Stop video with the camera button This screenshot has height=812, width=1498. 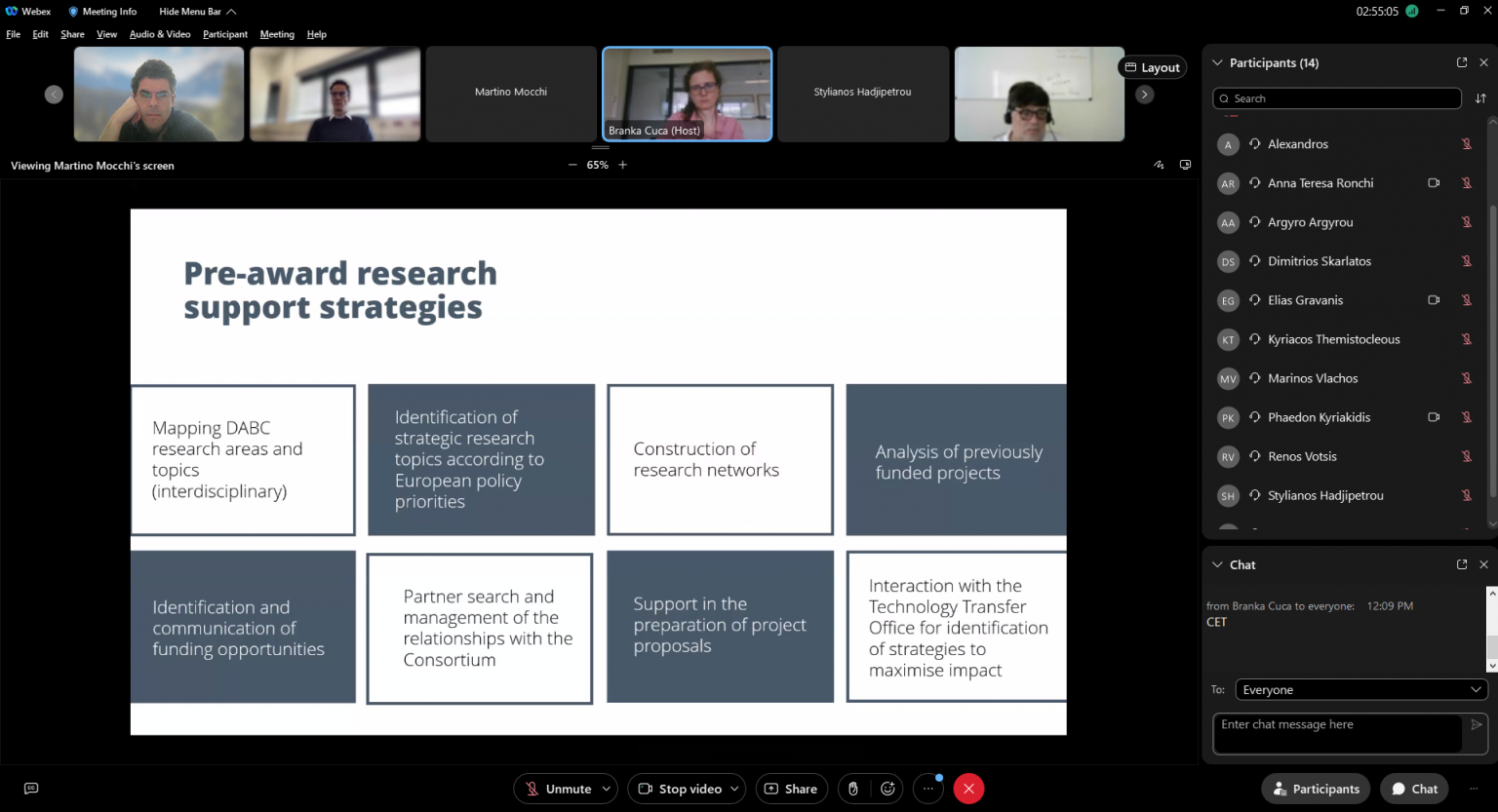coord(681,789)
